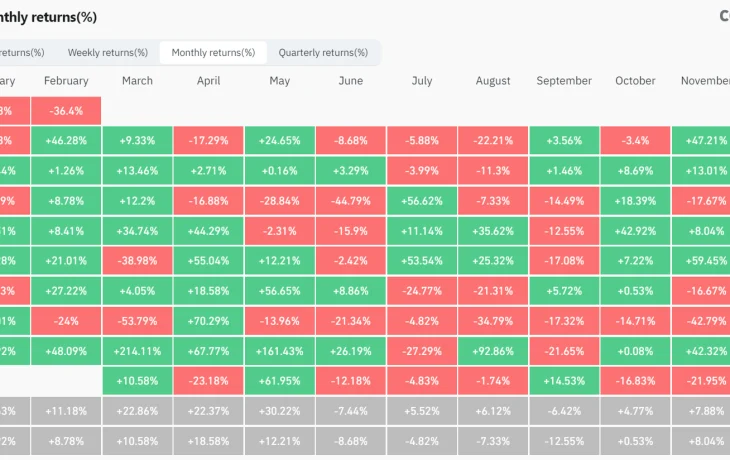Image resolution: width=730 pixels, height=460 pixels.
Task: Click the +9.33% March cell
Action: [137, 141]
